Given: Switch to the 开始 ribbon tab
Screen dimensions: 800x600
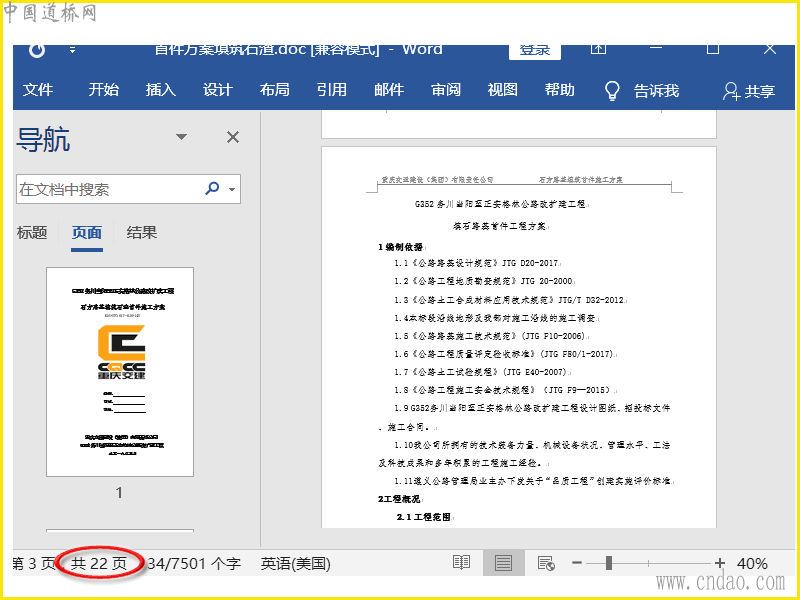Looking at the screenshot, I should coord(104,90).
